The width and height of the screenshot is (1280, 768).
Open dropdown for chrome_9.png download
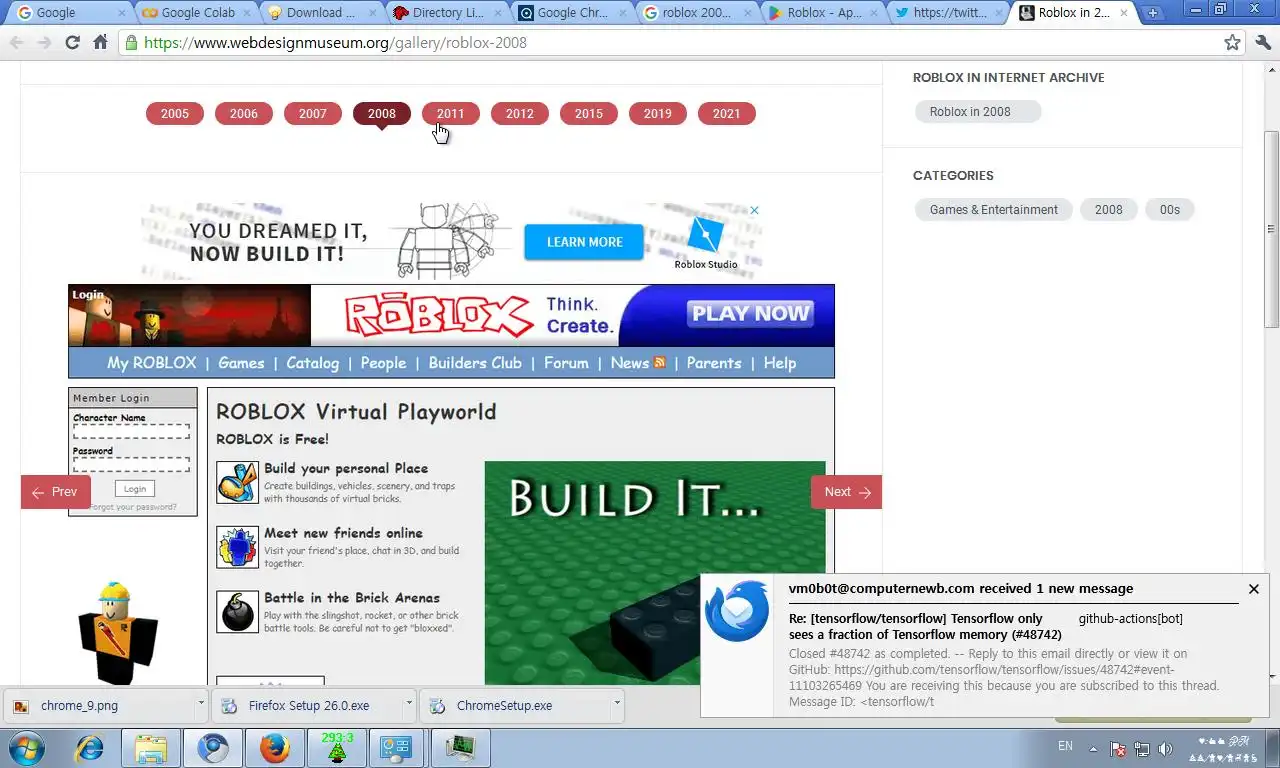201,704
